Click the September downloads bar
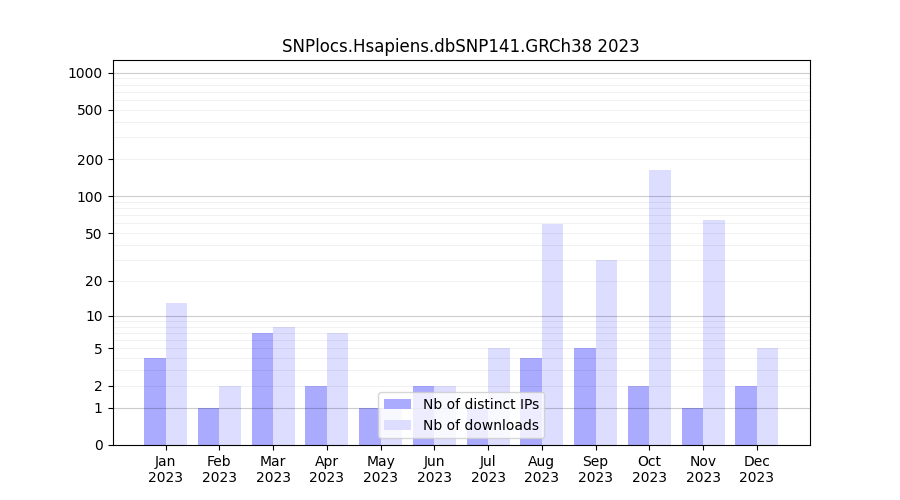 [x=606, y=352]
